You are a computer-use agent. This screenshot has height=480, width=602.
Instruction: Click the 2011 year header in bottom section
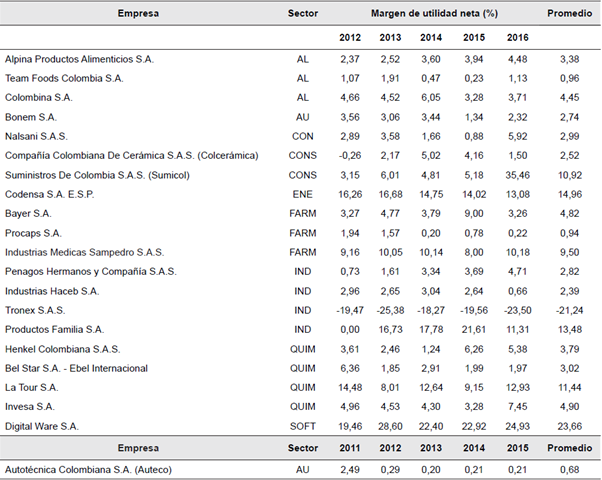pos(350,447)
